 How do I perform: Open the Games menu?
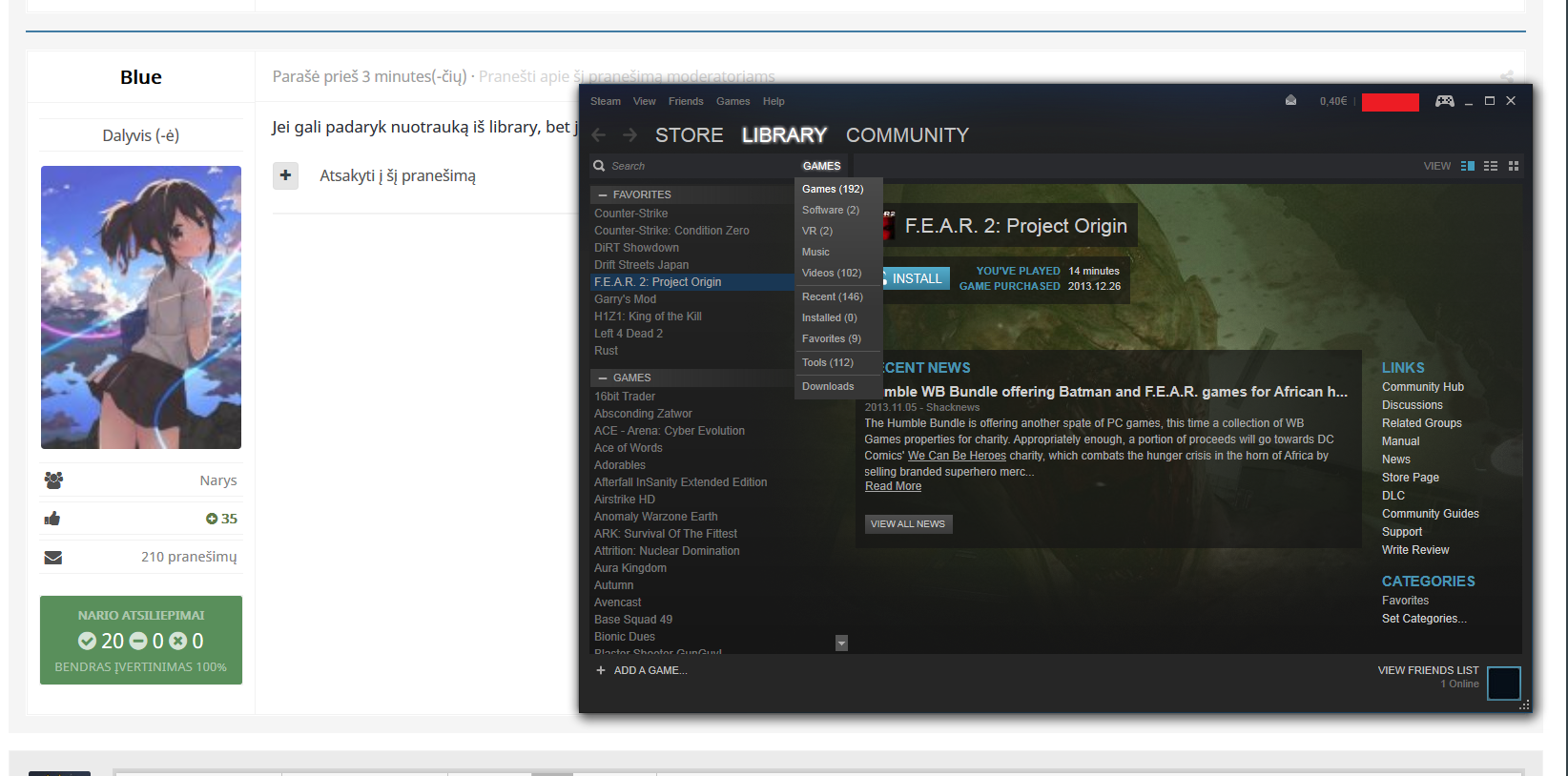pyautogui.click(x=733, y=101)
